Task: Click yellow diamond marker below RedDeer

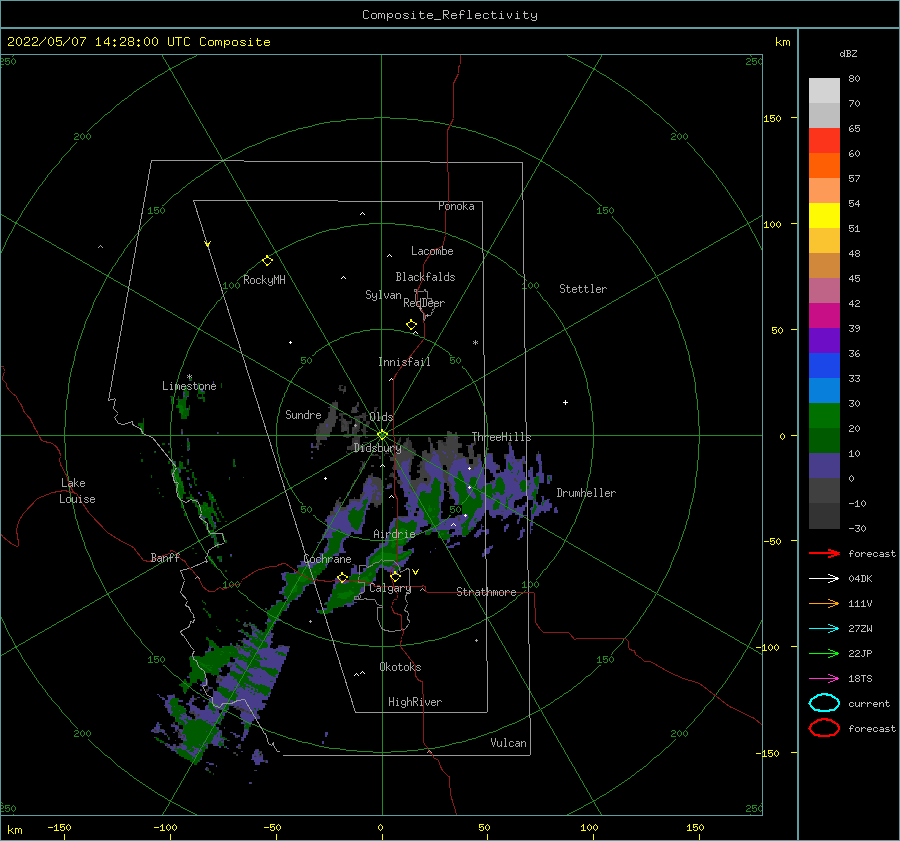Action: click(x=412, y=325)
